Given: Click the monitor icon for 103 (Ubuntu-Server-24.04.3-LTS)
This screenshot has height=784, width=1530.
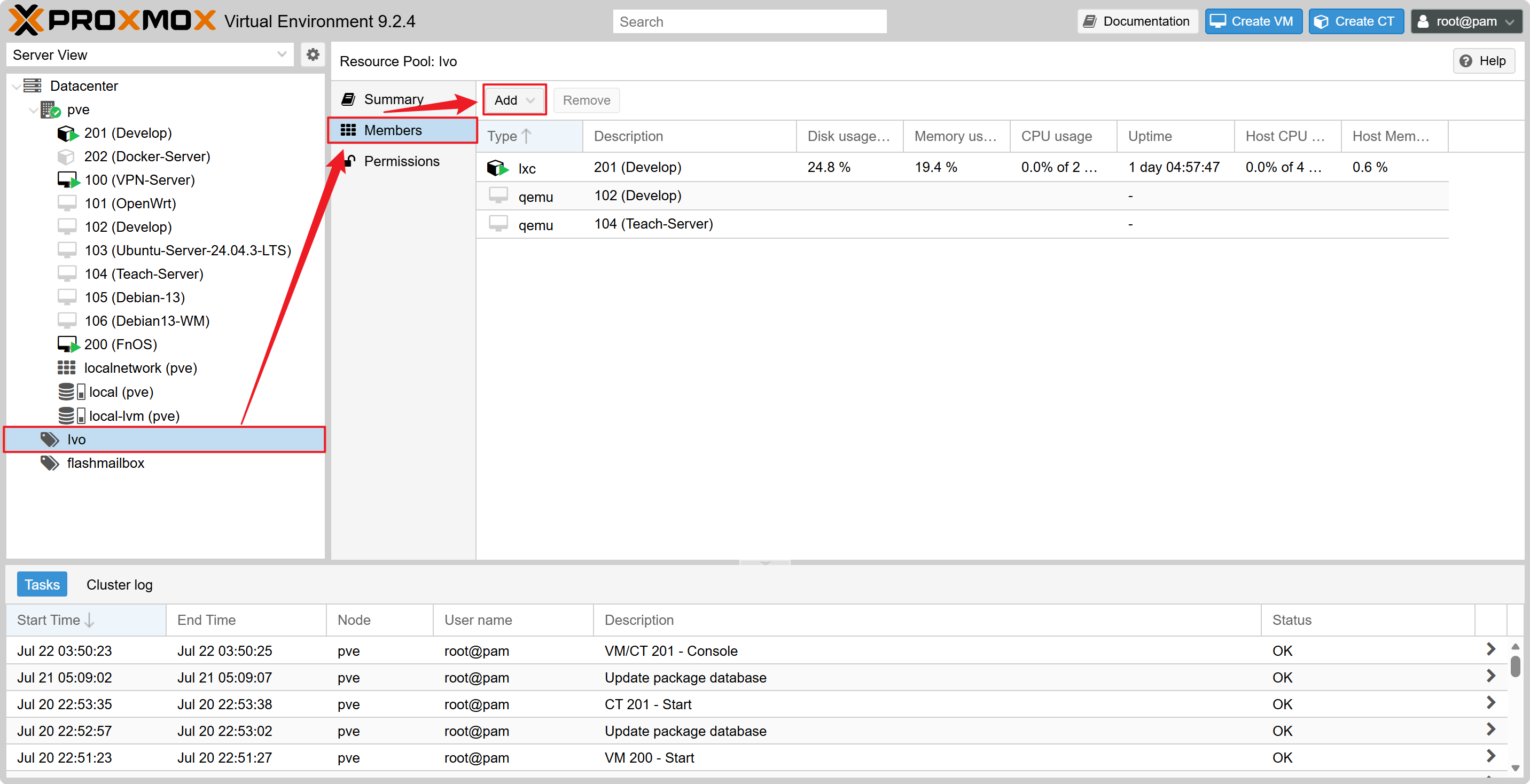Looking at the screenshot, I should coord(67,250).
